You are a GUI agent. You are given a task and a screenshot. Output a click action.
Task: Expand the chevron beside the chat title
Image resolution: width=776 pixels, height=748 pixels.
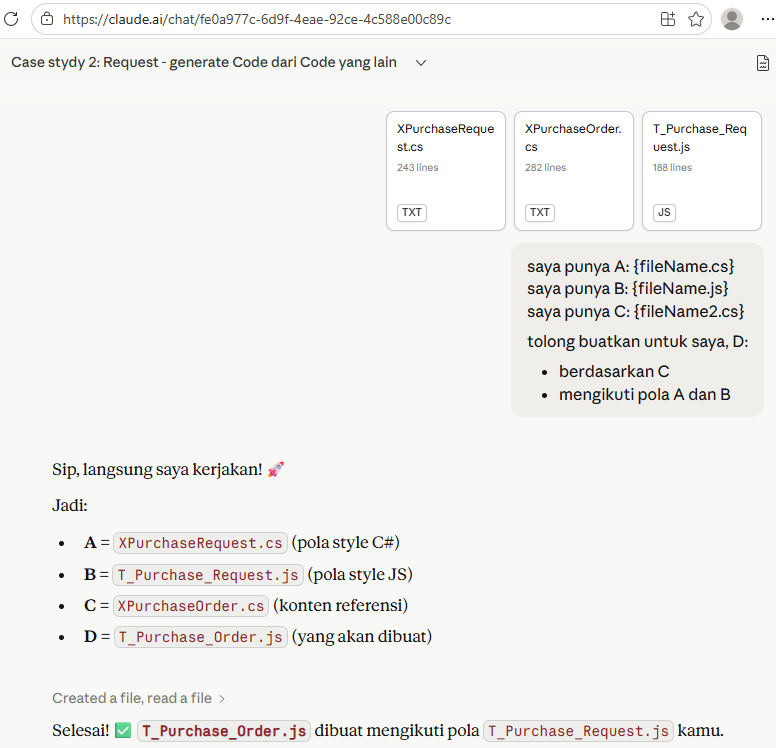pos(421,63)
